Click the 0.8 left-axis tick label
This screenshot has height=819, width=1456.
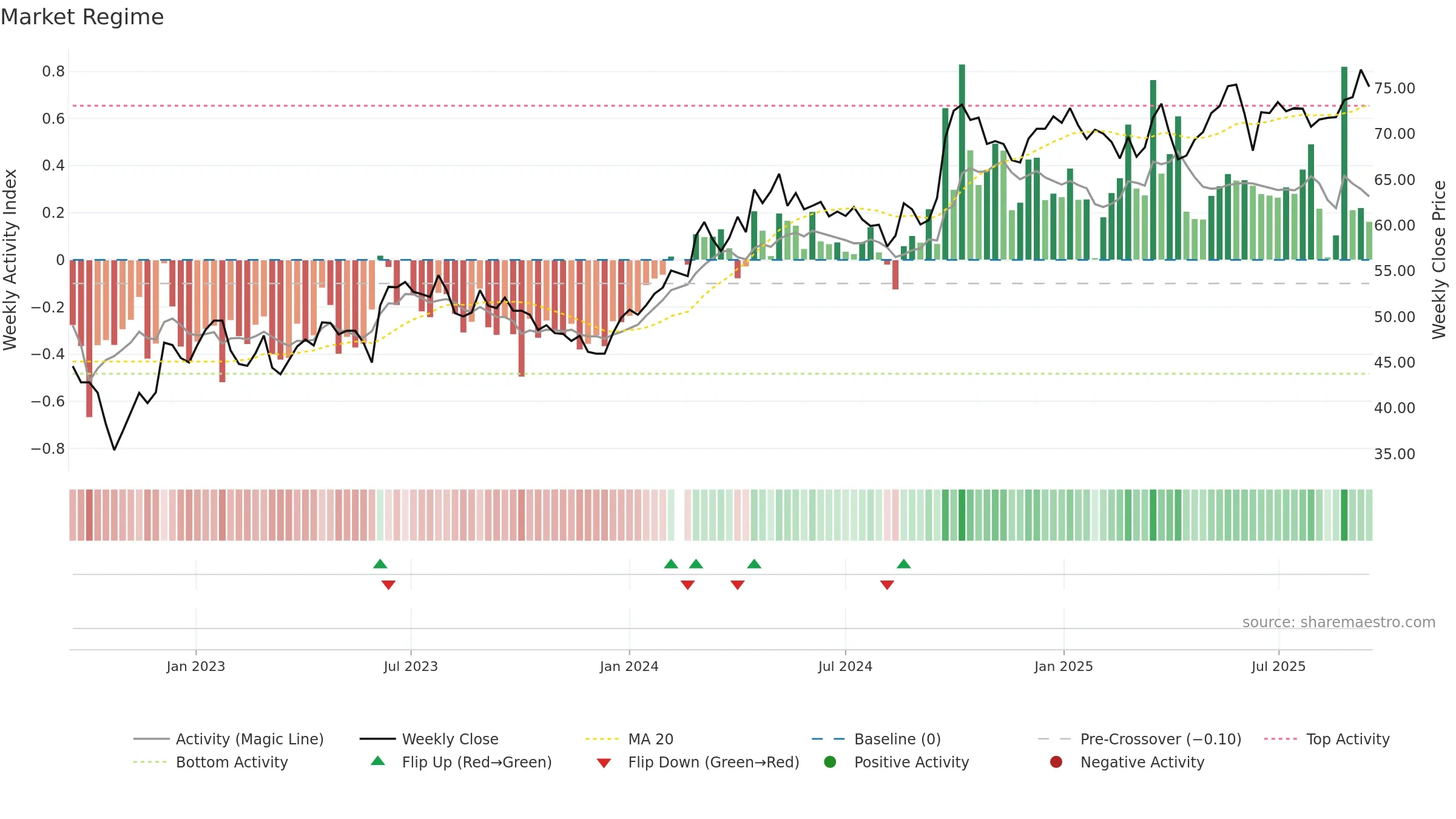tap(53, 72)
